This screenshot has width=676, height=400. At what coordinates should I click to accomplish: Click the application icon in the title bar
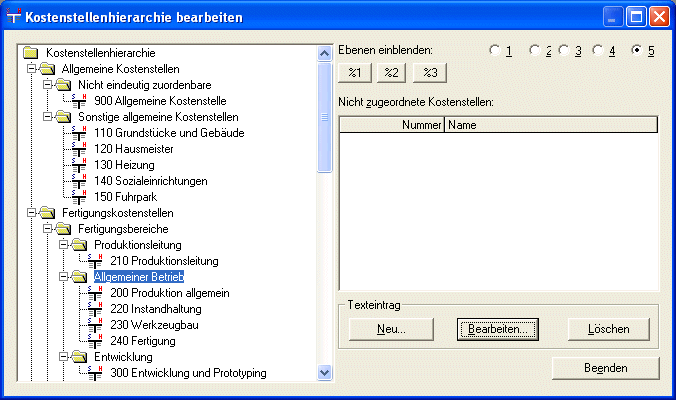pyautogui.click(x=13, y=16)
